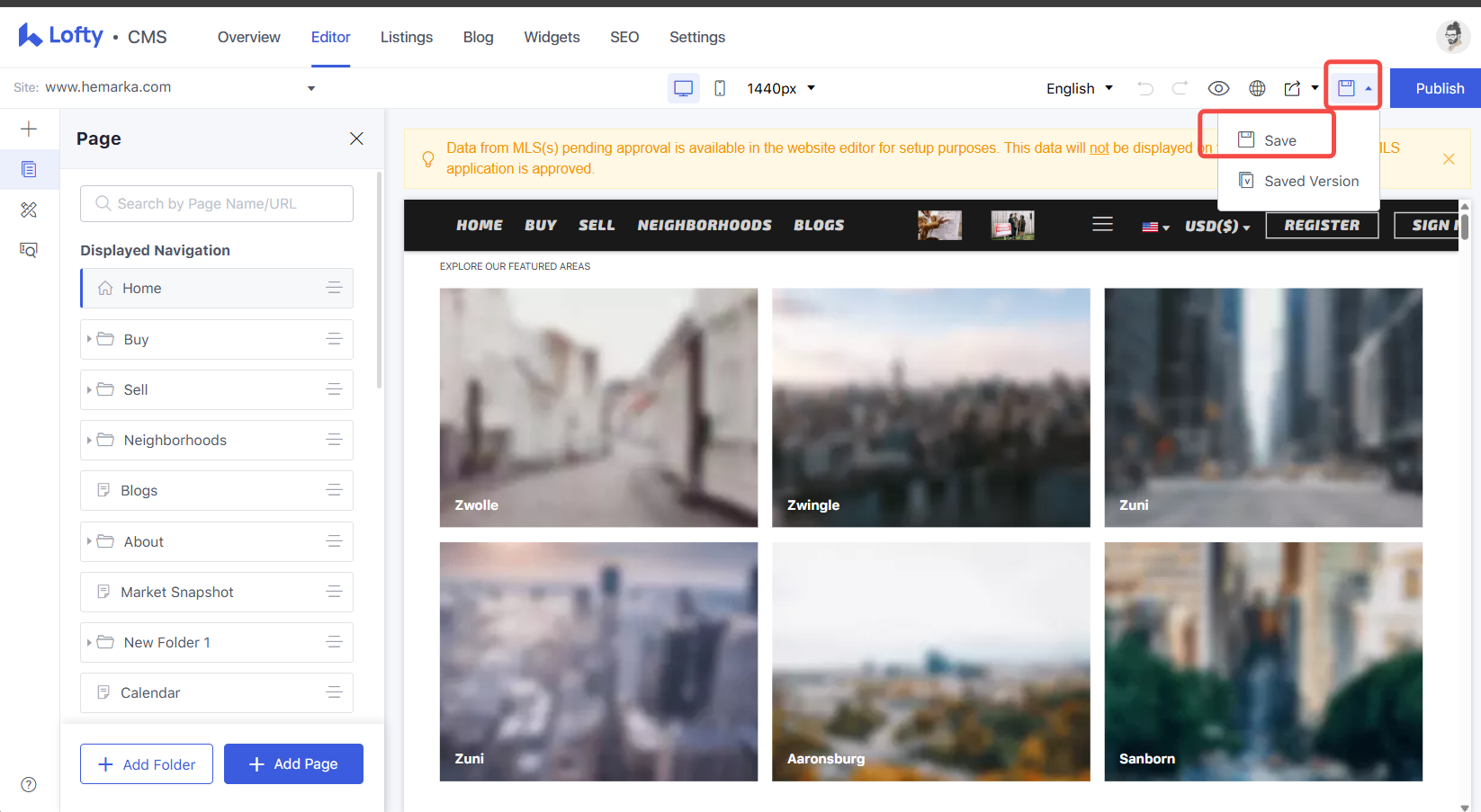Click the Add Folder button

click(x=147, y=763)
